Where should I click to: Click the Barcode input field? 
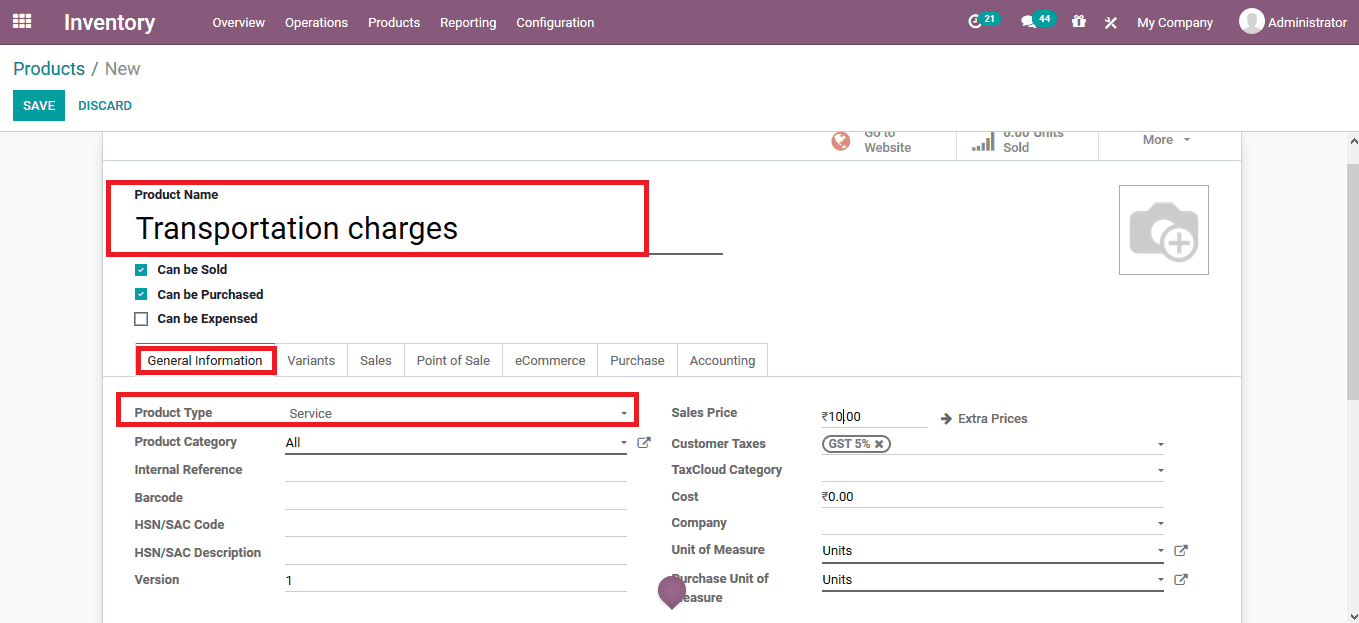click(x=456, y=498)
